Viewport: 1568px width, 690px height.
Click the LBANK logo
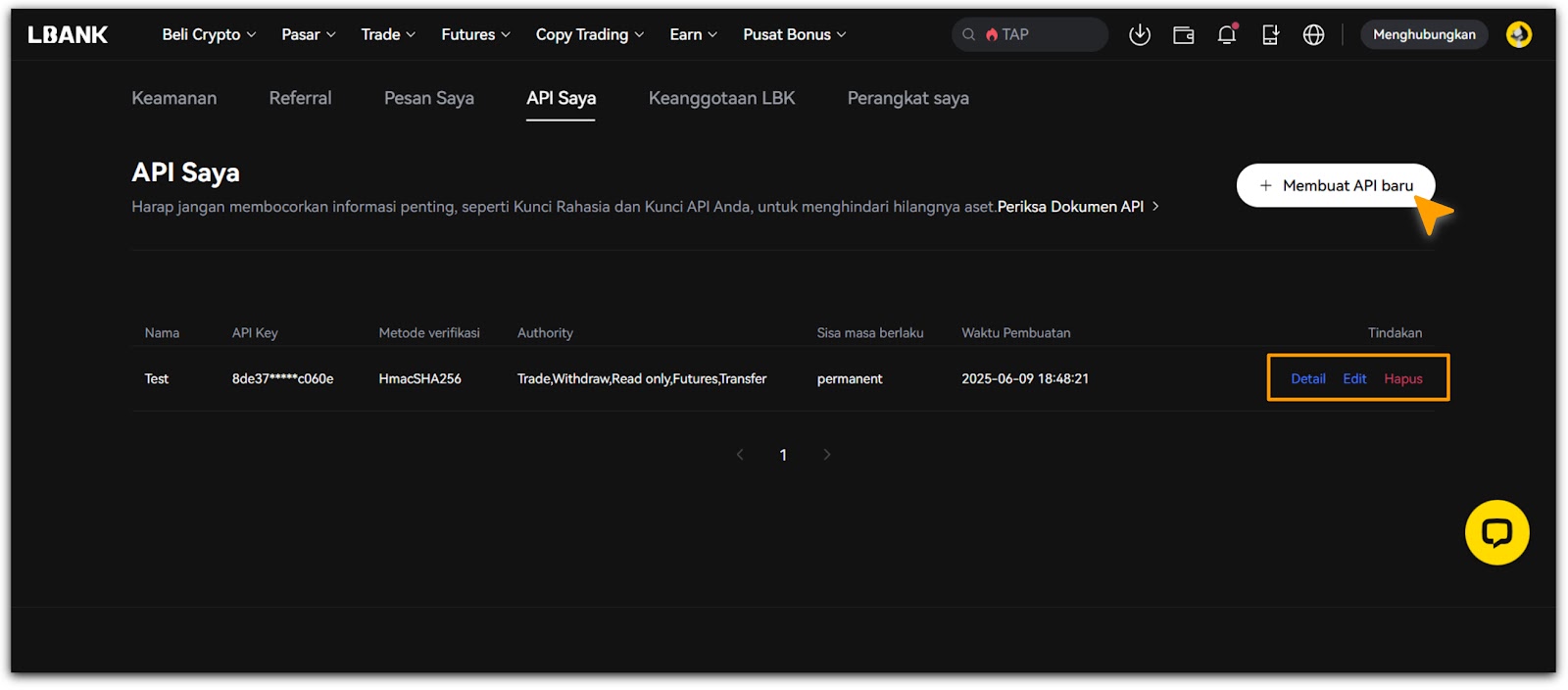(x=68, y=34)
